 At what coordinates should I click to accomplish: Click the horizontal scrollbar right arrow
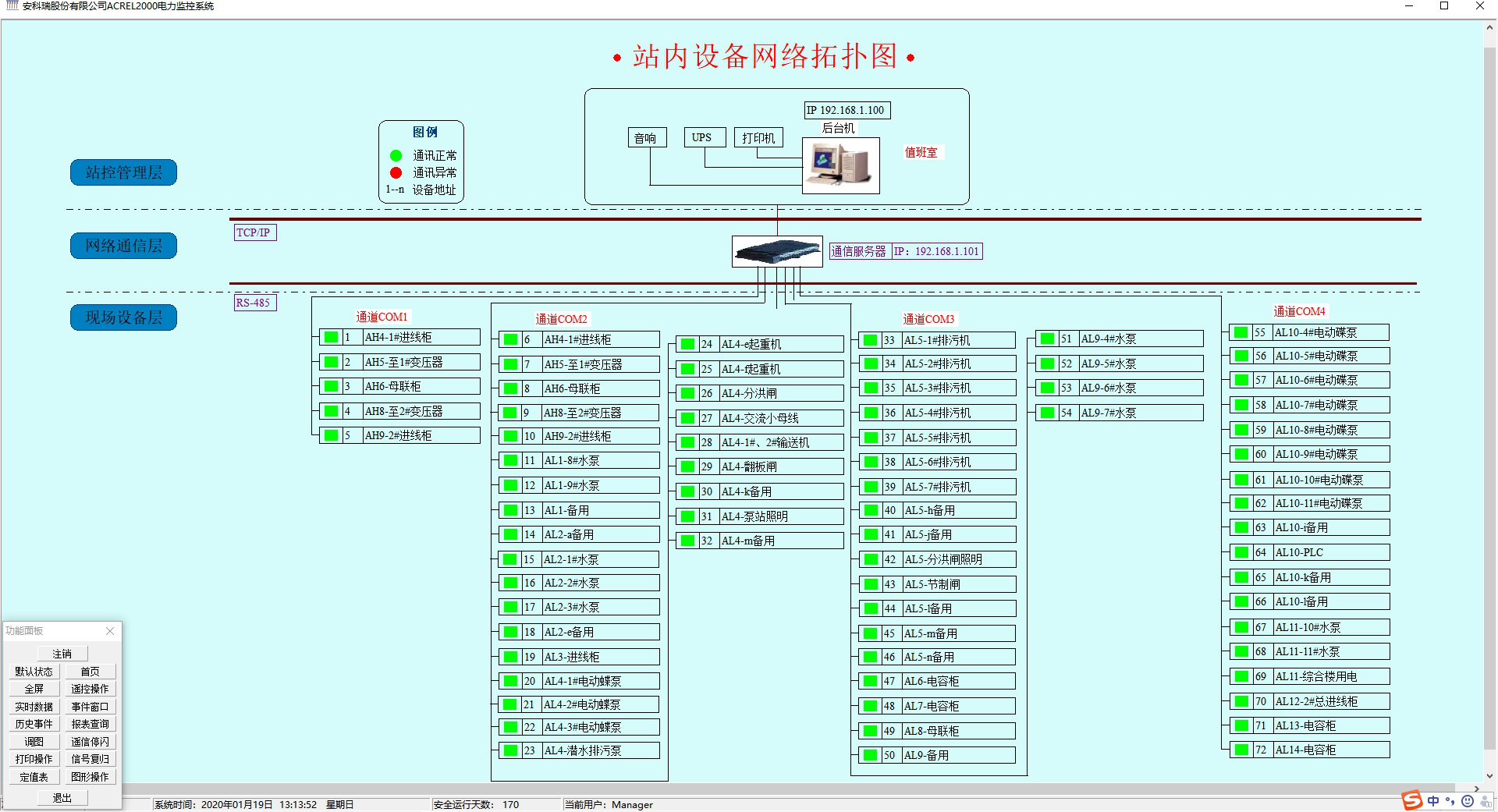click(x=1476, y=789)
